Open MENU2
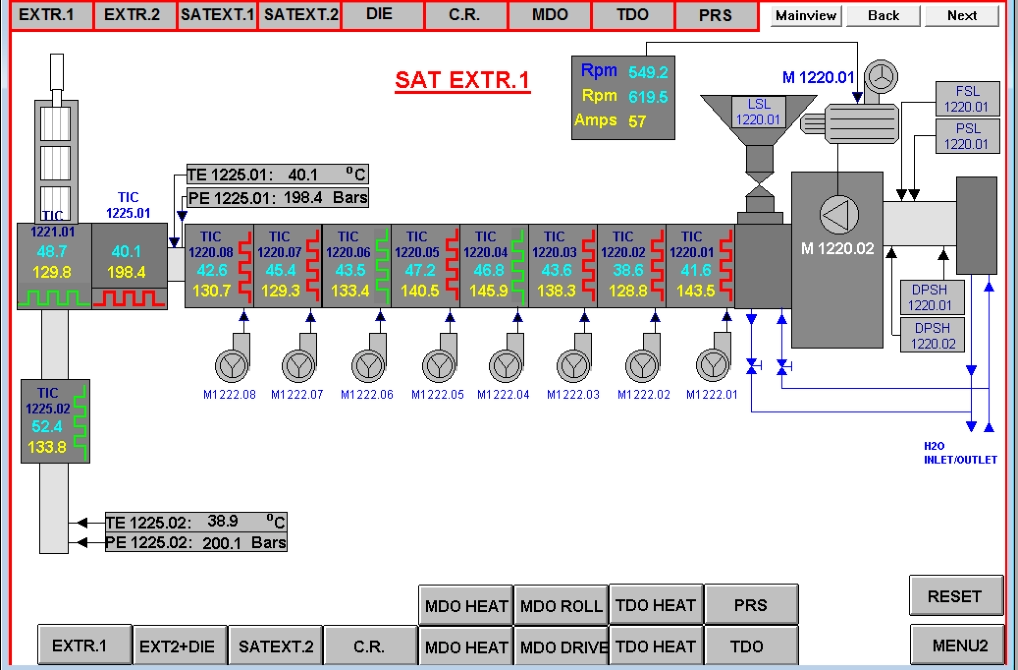Viewport: 1018px width, 670px height. 956,645
